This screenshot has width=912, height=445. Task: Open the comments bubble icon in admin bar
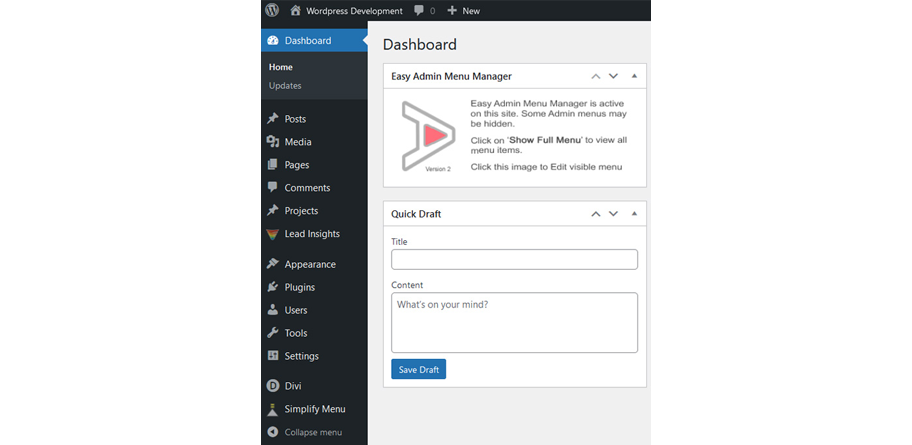coord(419,10)
